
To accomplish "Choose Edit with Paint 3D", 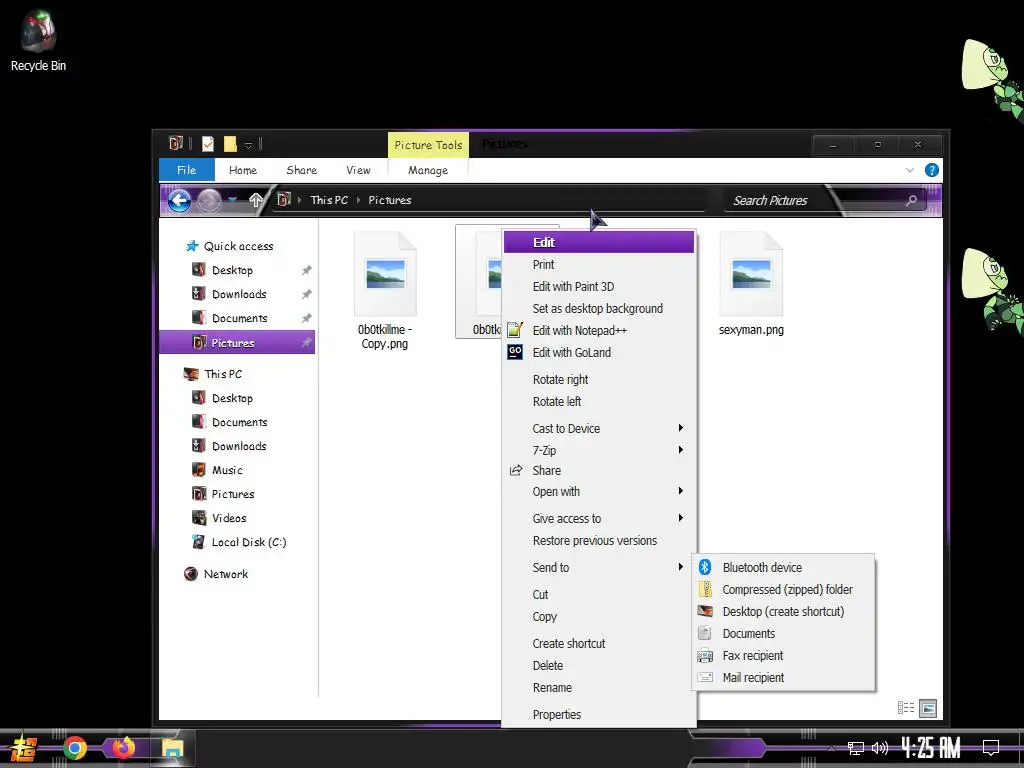I will coord(599,287).
